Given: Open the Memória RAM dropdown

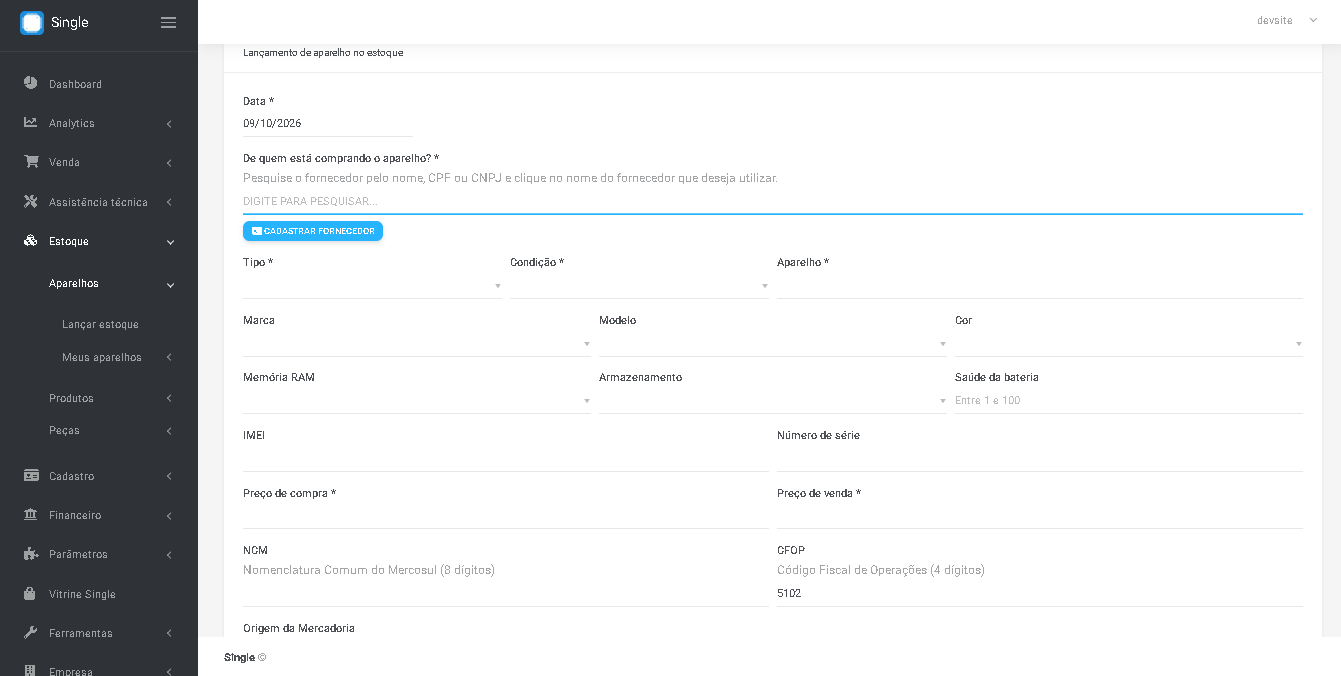Looking at the screenshot, I should pos(417,401).
